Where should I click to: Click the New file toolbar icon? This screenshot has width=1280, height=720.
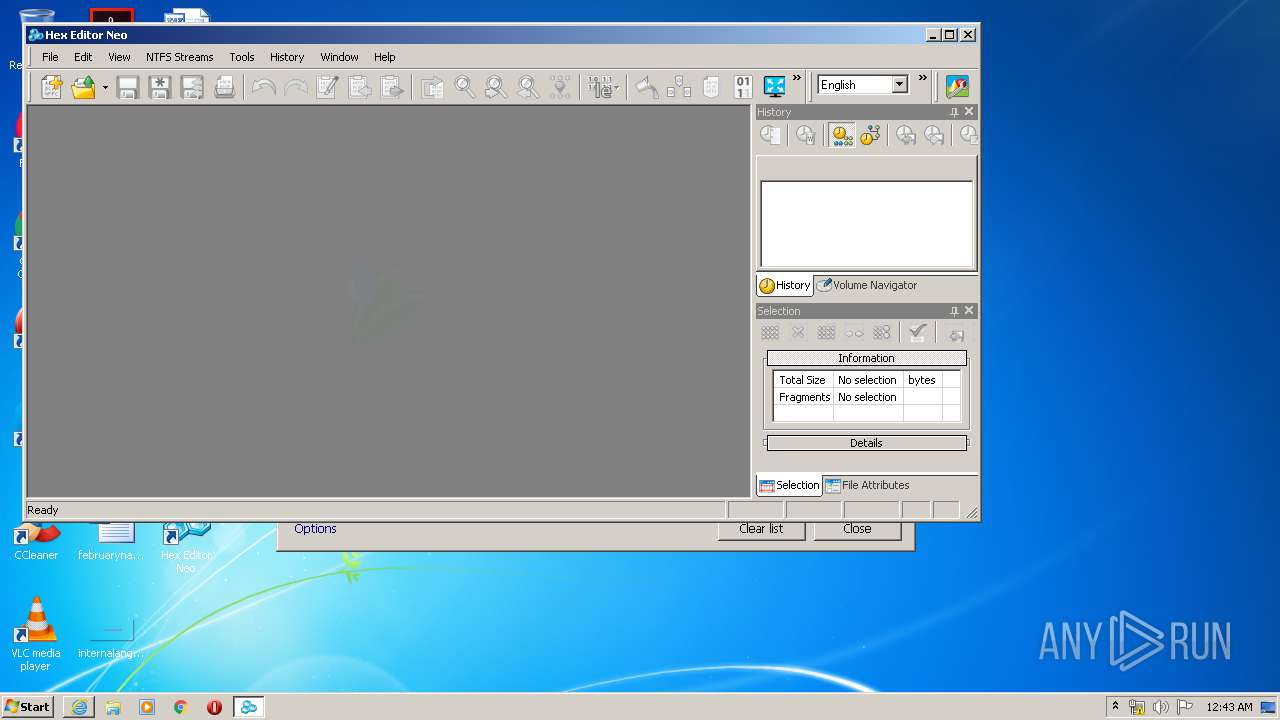coord(51,87)
